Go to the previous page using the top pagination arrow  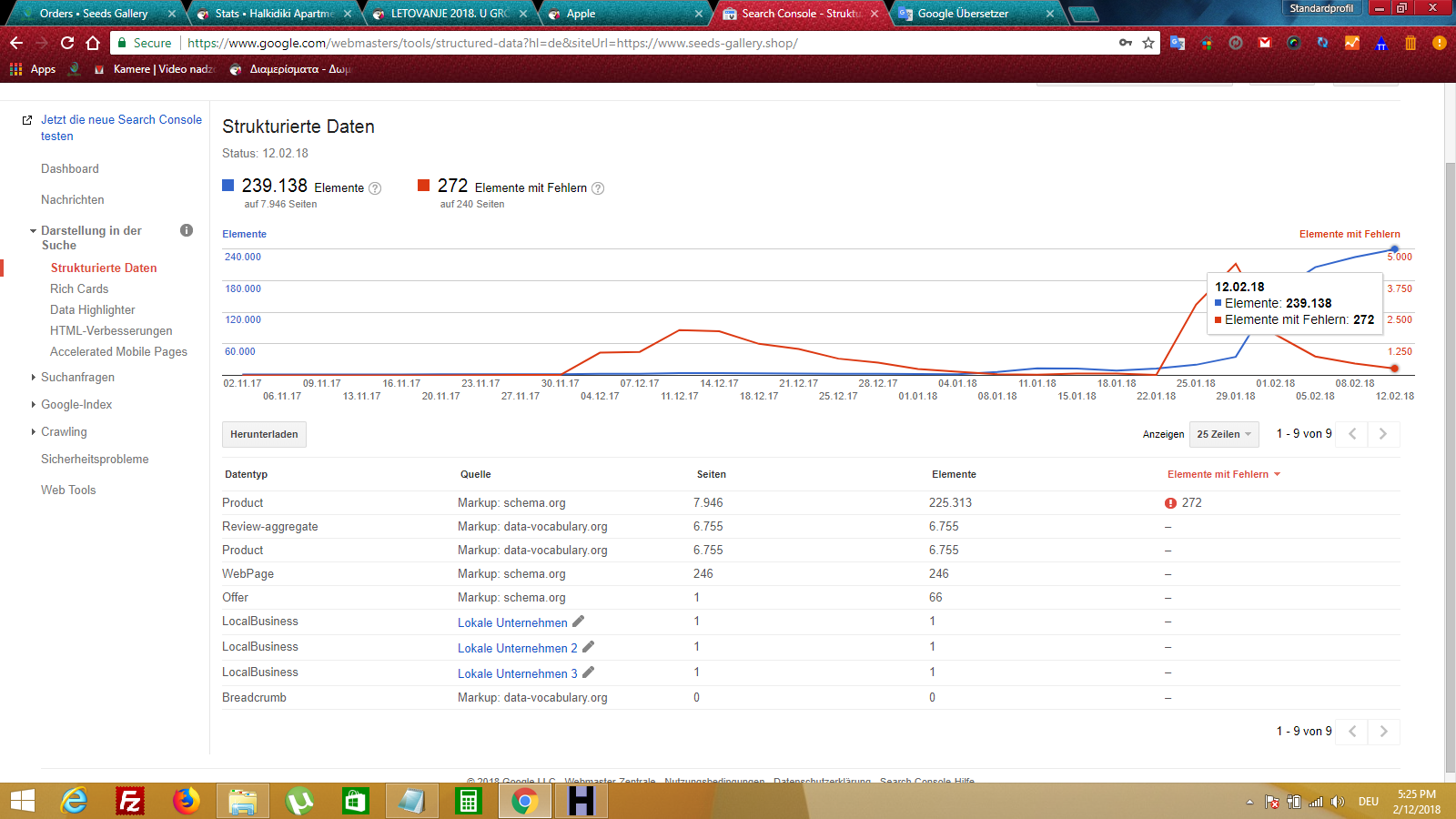(x=1352, y=434)
